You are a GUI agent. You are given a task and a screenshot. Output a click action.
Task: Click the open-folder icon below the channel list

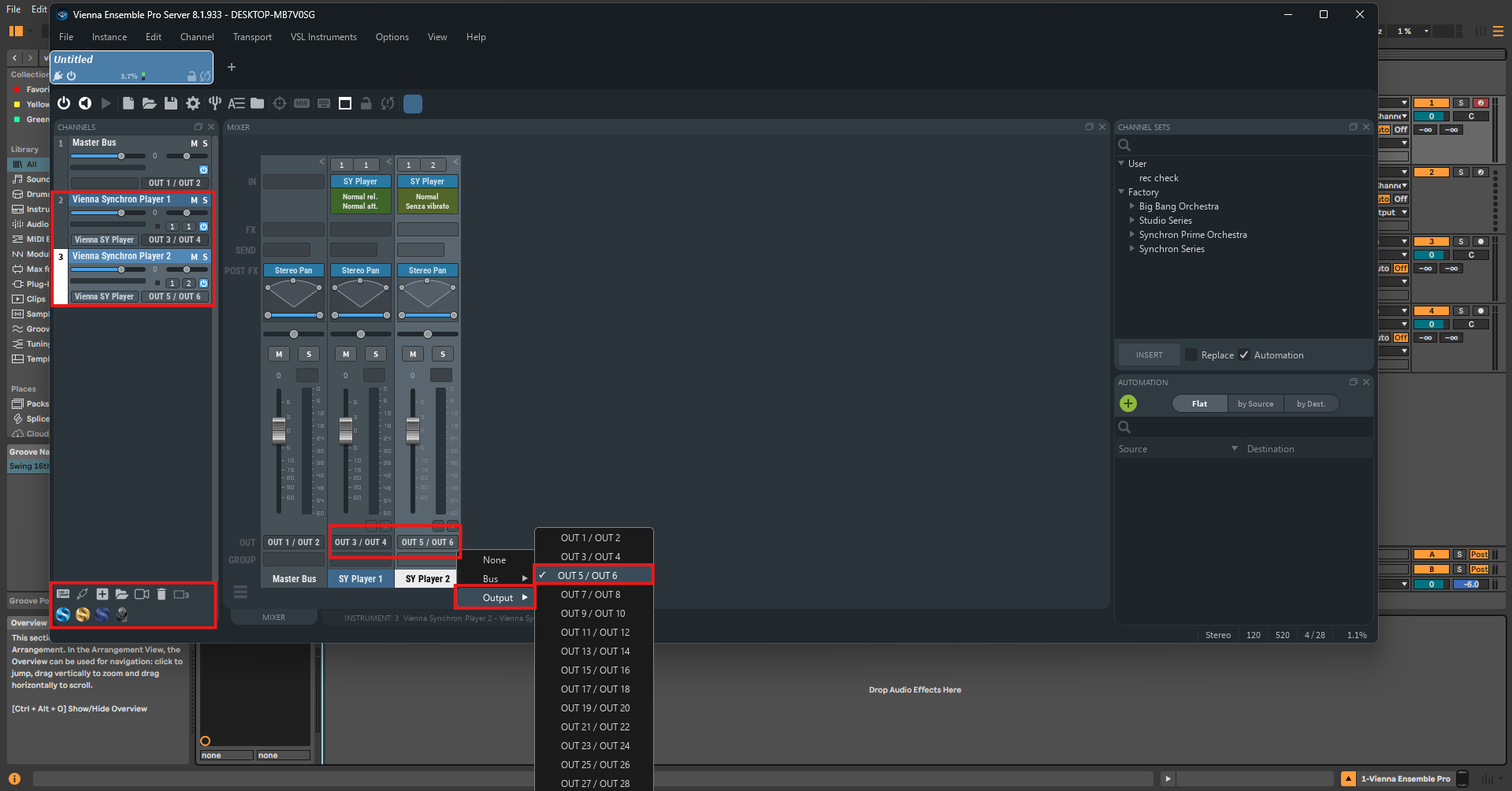(121, 594)
